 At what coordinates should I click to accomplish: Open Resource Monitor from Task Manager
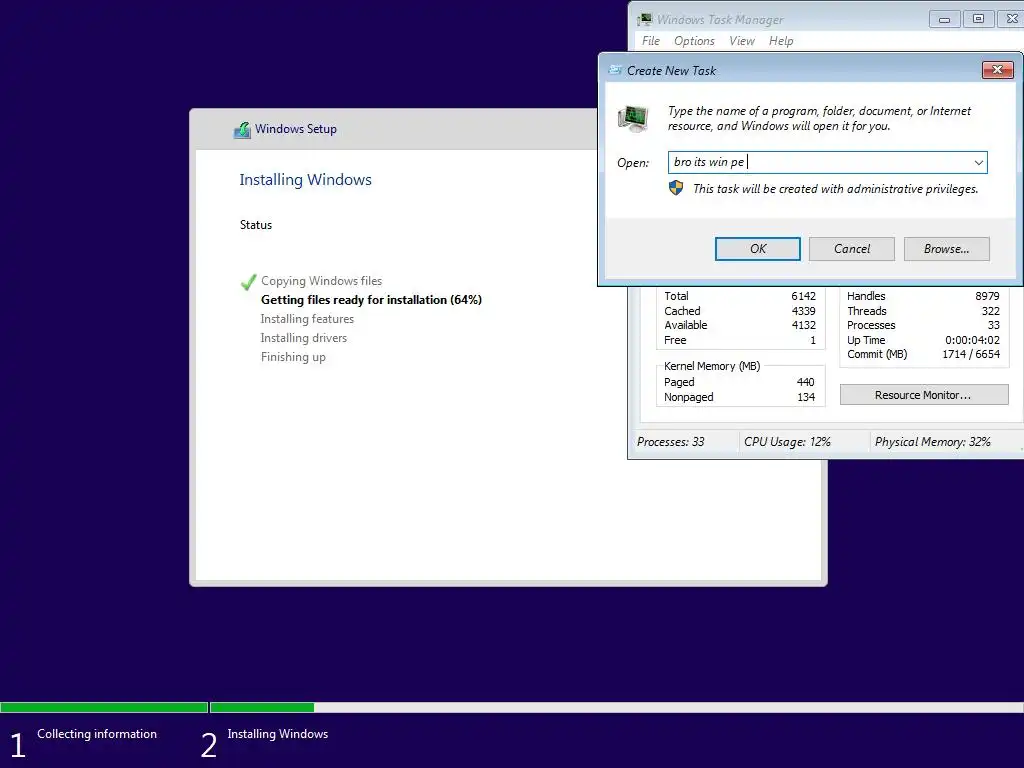924,394
